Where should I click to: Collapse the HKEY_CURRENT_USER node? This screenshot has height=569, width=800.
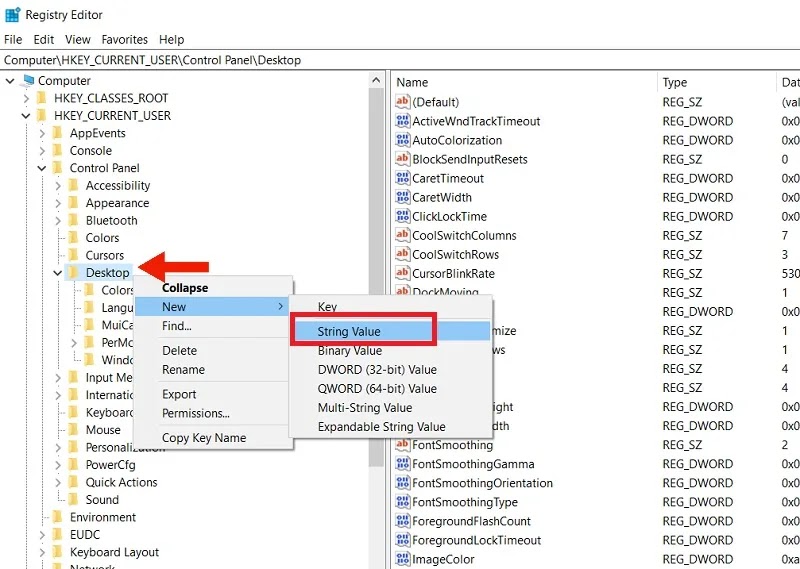(26, 116)
